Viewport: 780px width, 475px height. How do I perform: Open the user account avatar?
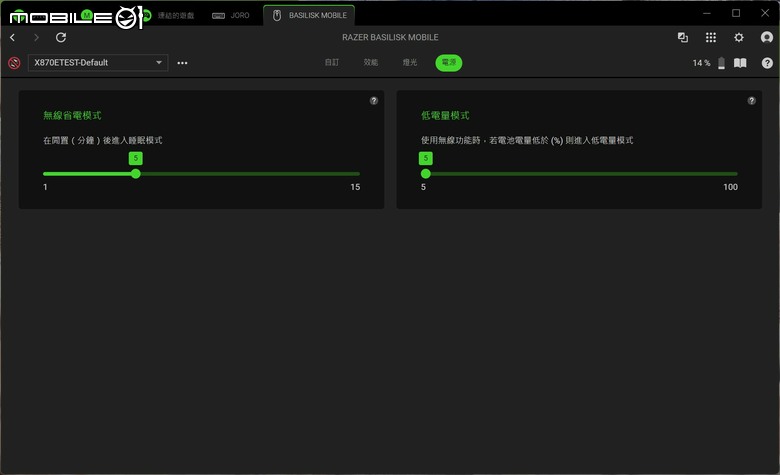click(x=767, y=37)
